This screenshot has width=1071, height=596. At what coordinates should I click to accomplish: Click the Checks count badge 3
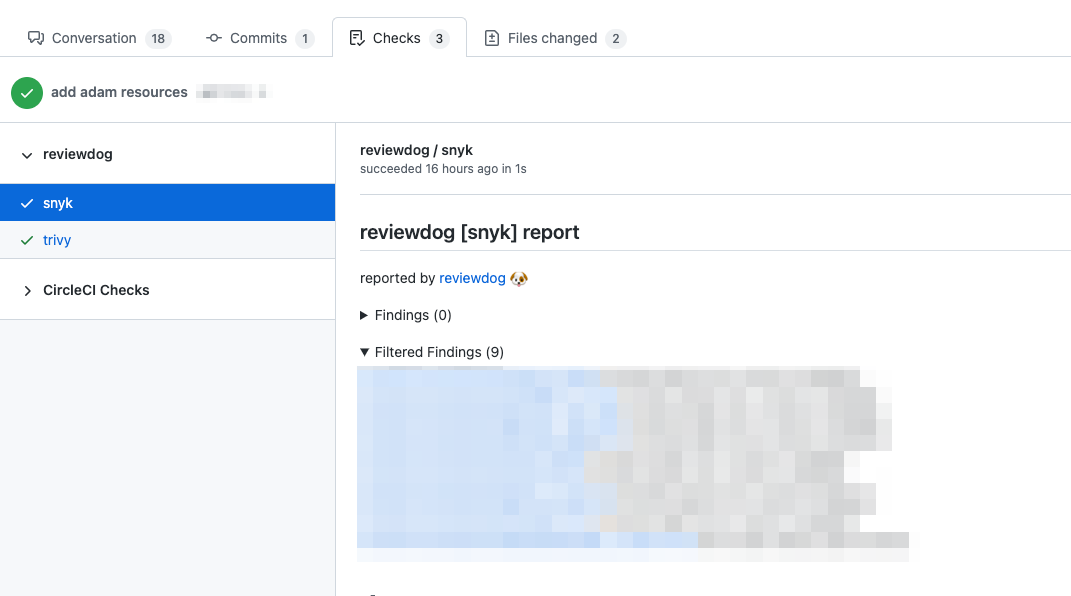point(439,39)
